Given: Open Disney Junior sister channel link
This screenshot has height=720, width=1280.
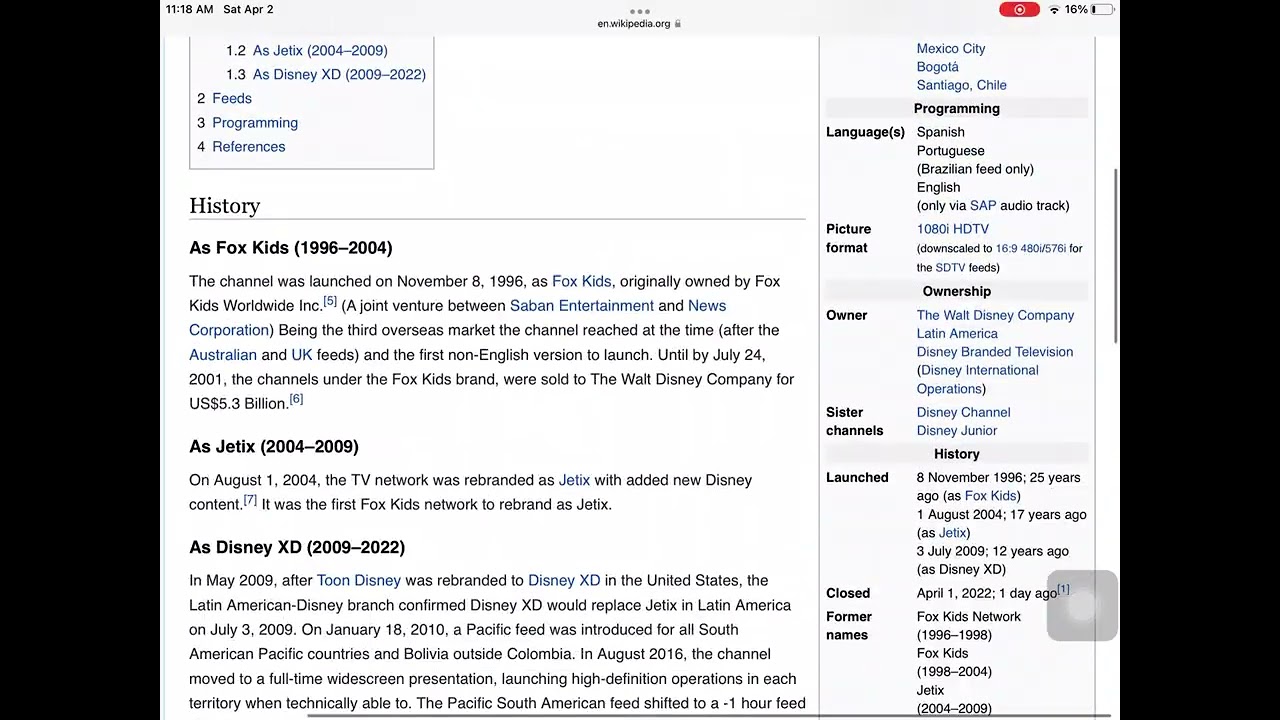Looking at the screenshot, I should click(957, 430).
